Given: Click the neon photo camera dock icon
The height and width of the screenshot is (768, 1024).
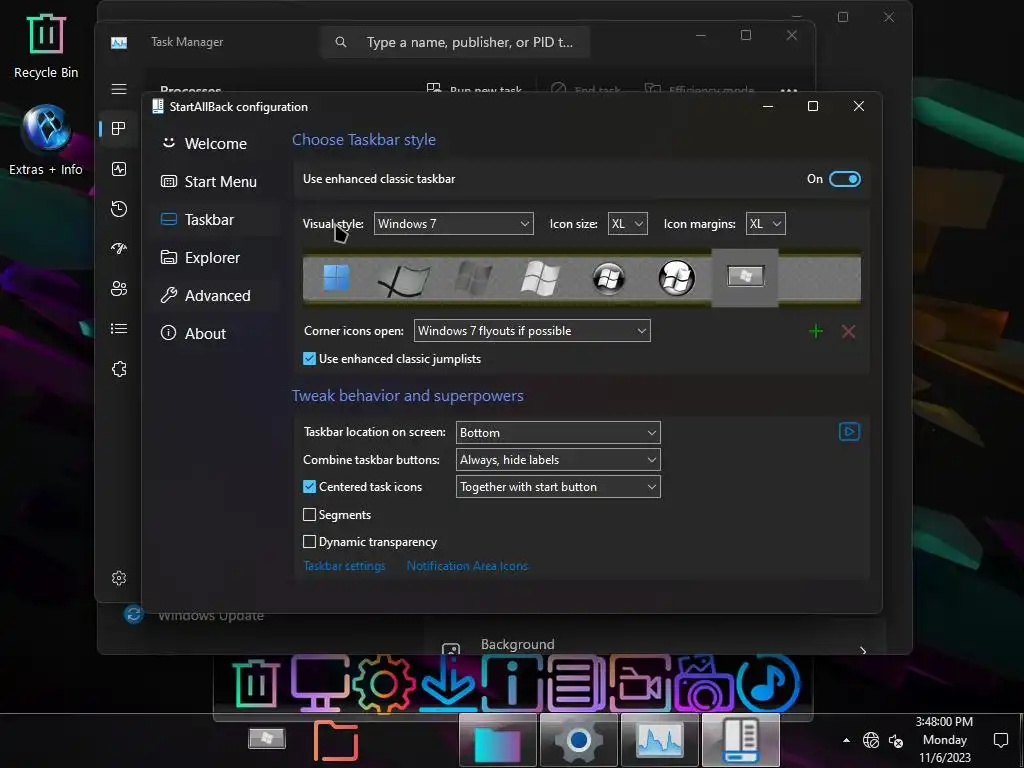Looking at the screenshot, I should click(x=703, y=684).
